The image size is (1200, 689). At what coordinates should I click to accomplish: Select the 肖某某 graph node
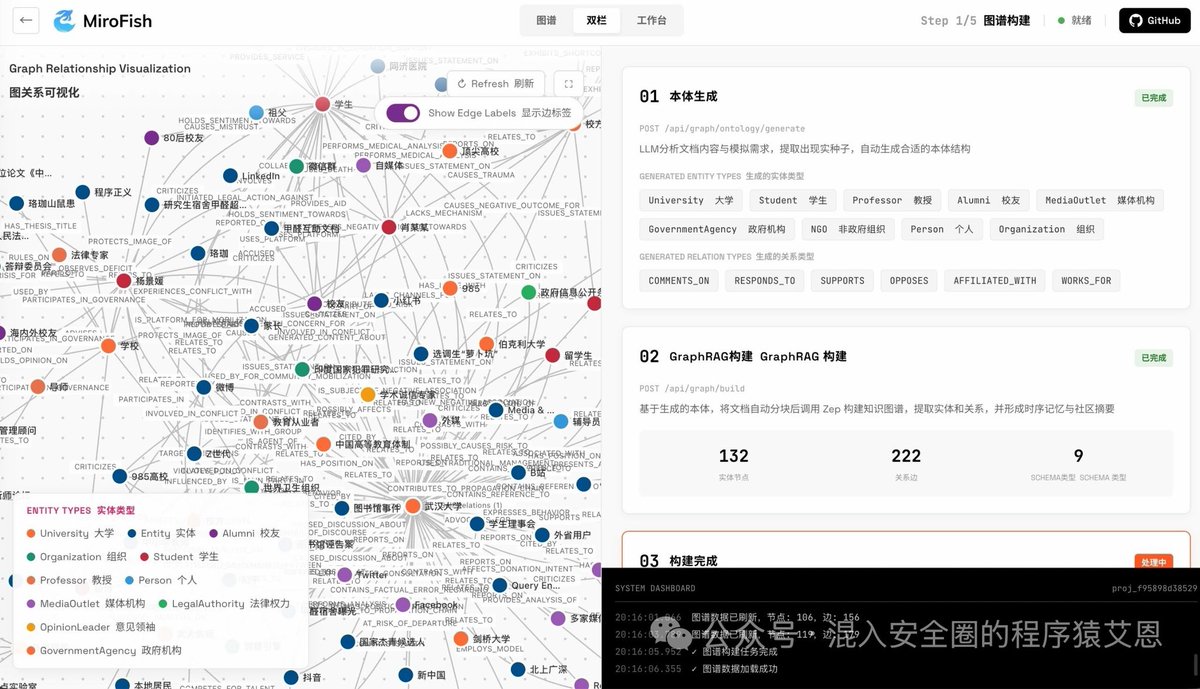[x=389, y=227]
